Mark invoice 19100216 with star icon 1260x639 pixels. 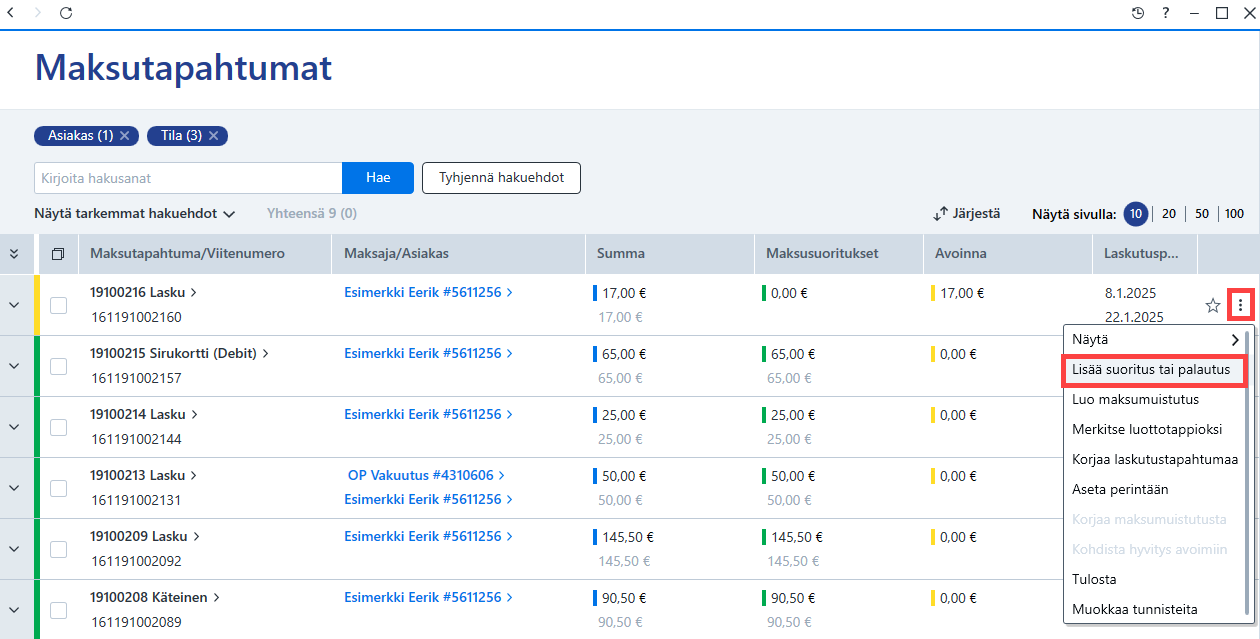coord(1213,305)
